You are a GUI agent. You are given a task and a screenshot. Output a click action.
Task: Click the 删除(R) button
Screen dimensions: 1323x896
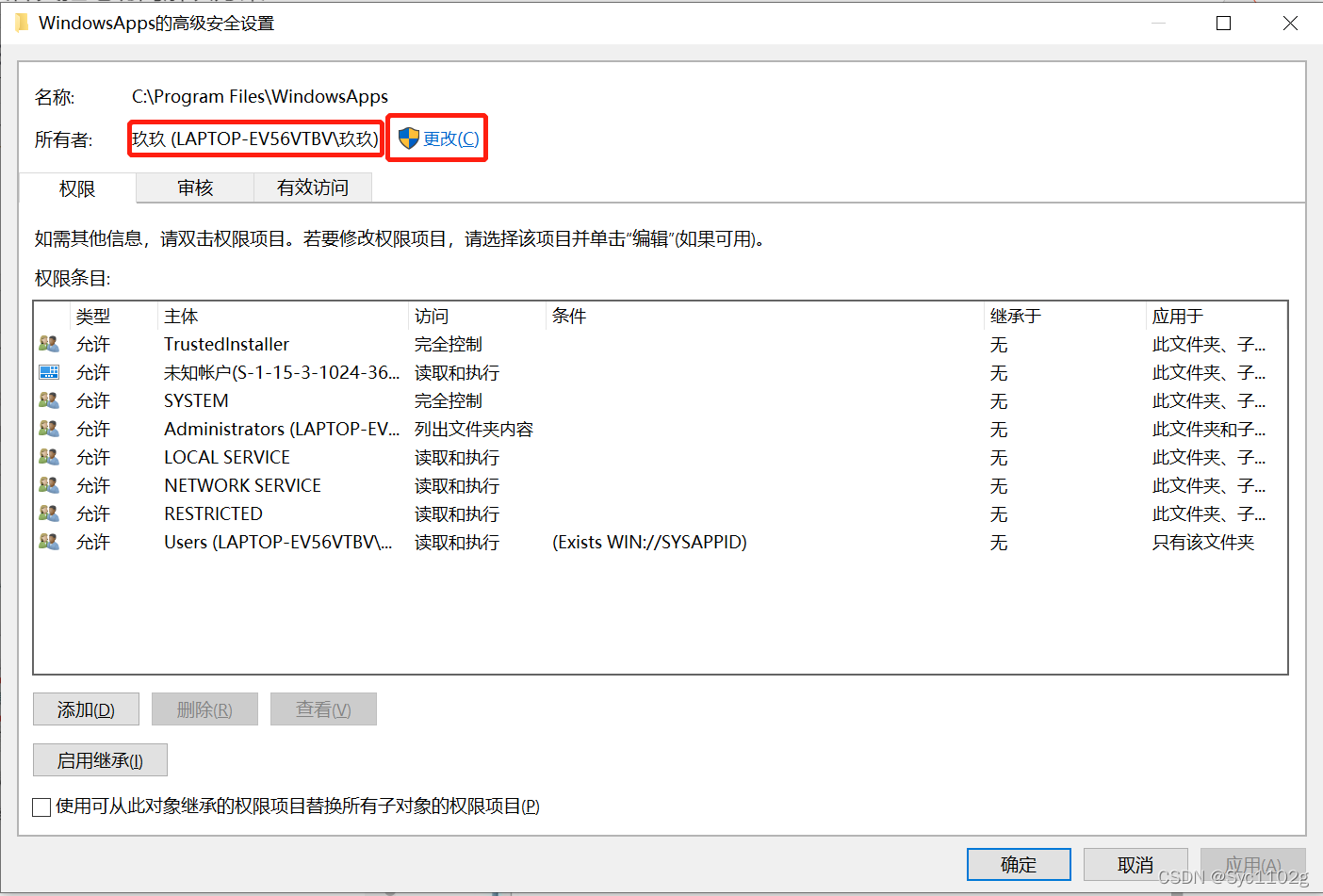[204, 709]
